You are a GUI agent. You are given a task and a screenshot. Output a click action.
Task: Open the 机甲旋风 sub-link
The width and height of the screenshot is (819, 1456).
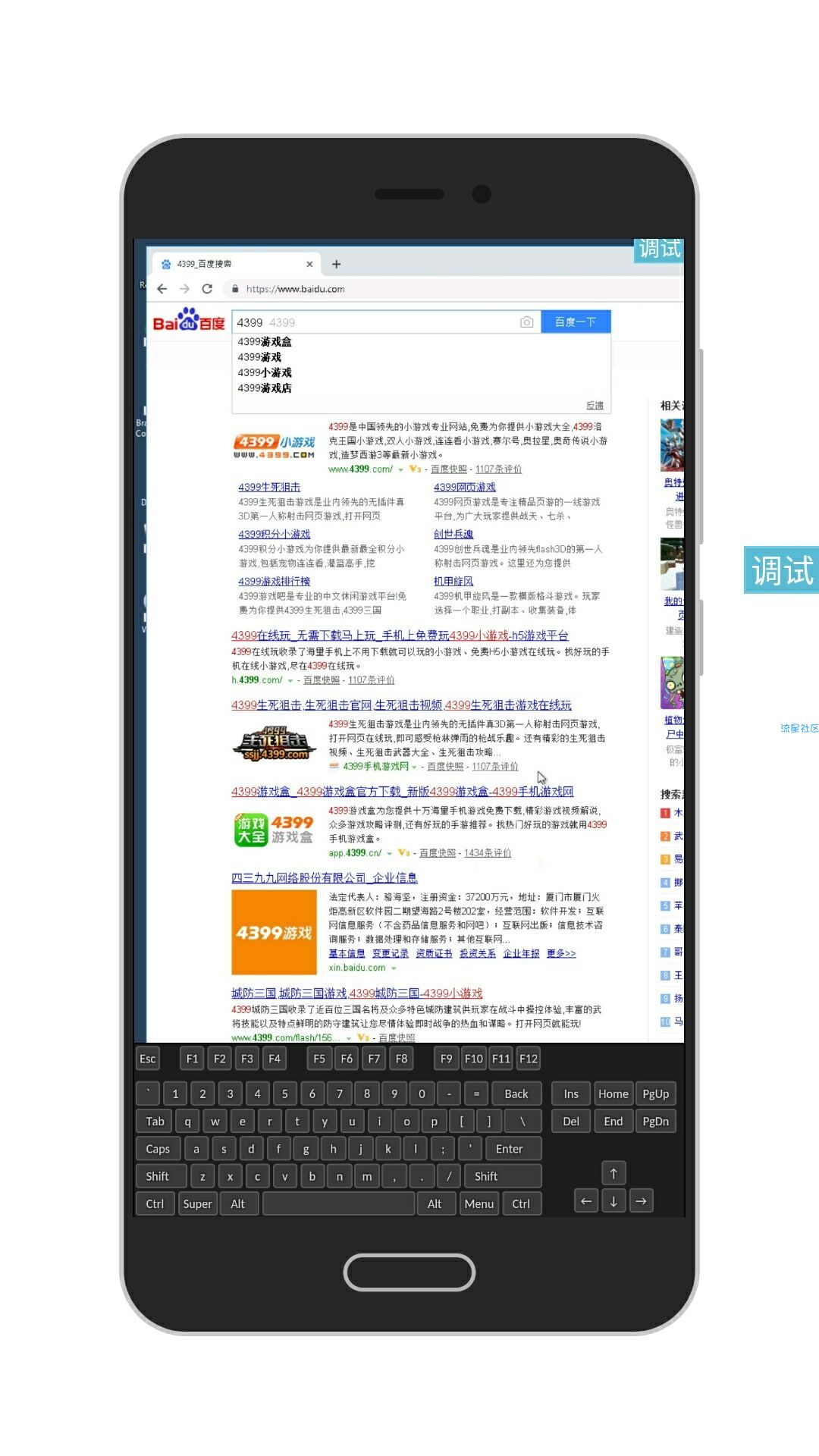tap(453, 581)
